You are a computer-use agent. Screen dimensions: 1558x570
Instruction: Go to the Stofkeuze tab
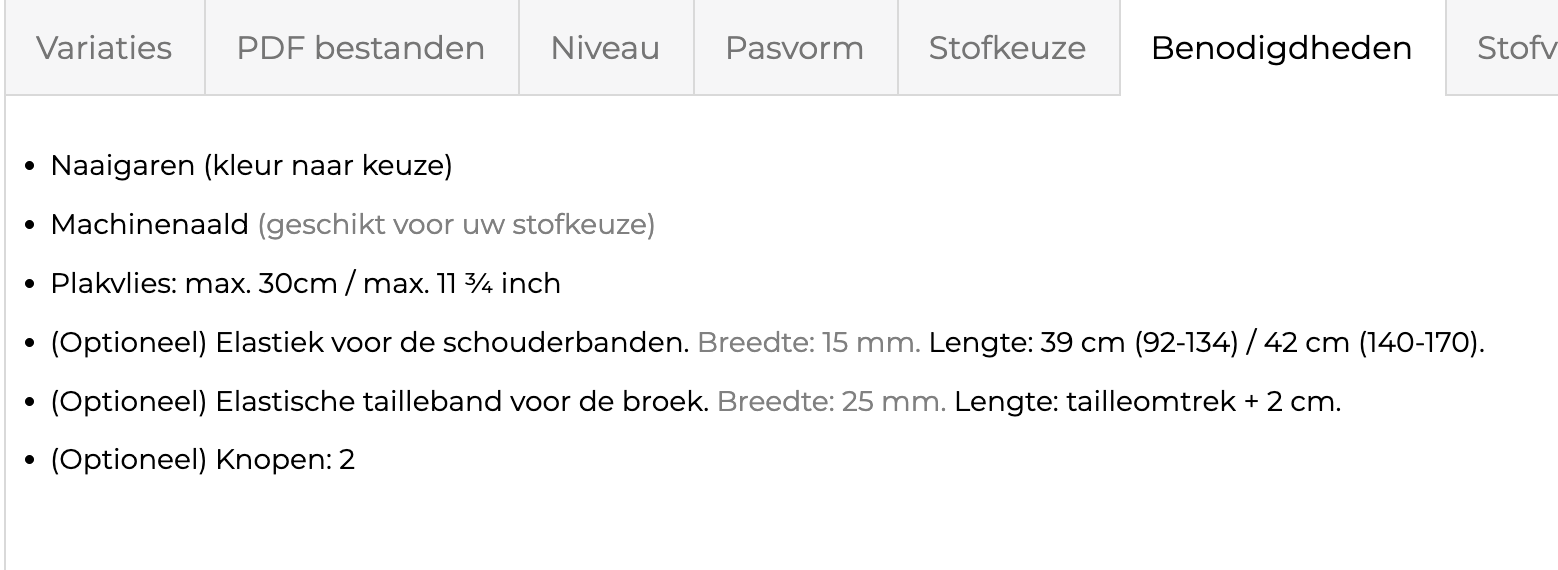(x=1007, y=48)
